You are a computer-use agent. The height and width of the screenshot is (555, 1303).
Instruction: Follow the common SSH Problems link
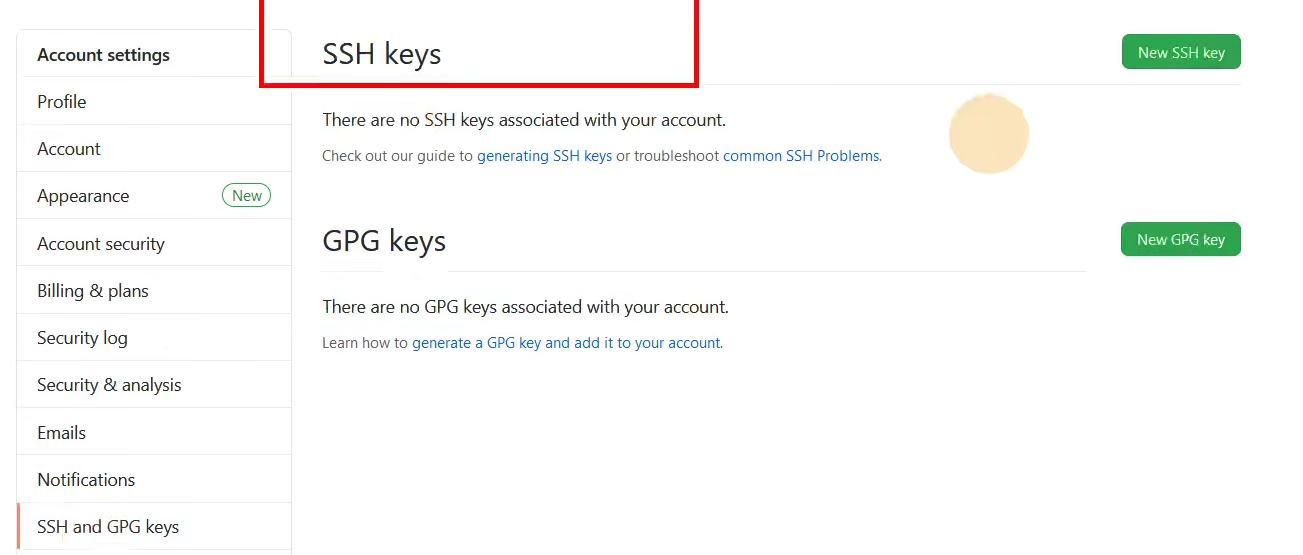click(x=801, y=156)
